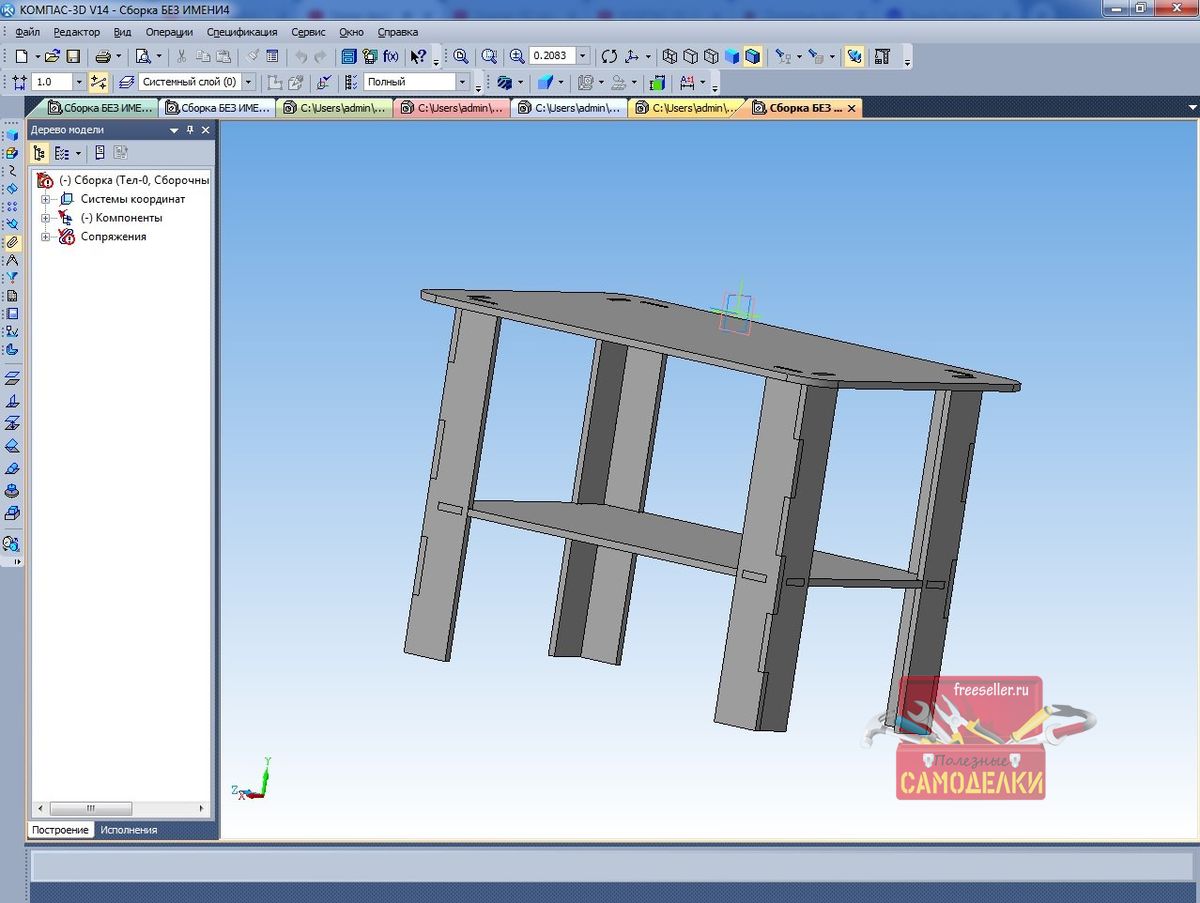Click the model tree horizontal scrollbar
This screenshot has height=903, width=1200.
[x=90, y=808]
